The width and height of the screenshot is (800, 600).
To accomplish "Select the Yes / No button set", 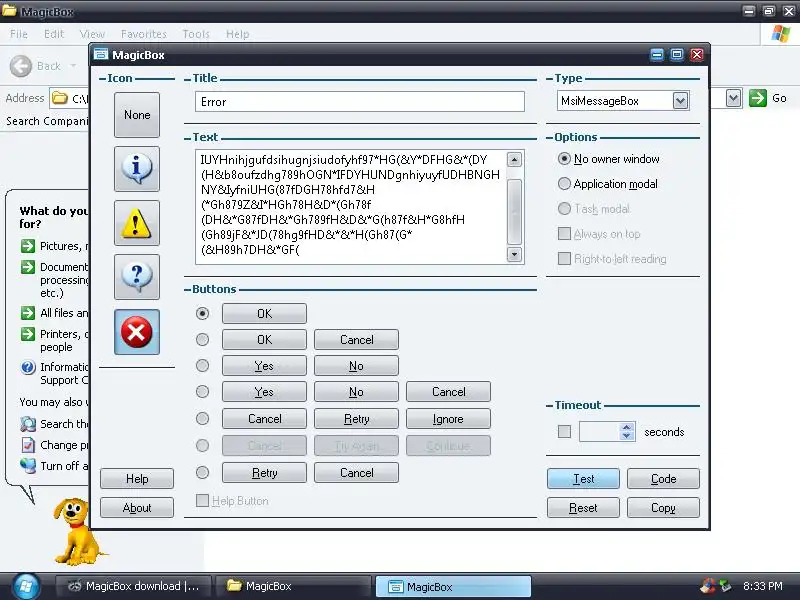I will 203,365.
